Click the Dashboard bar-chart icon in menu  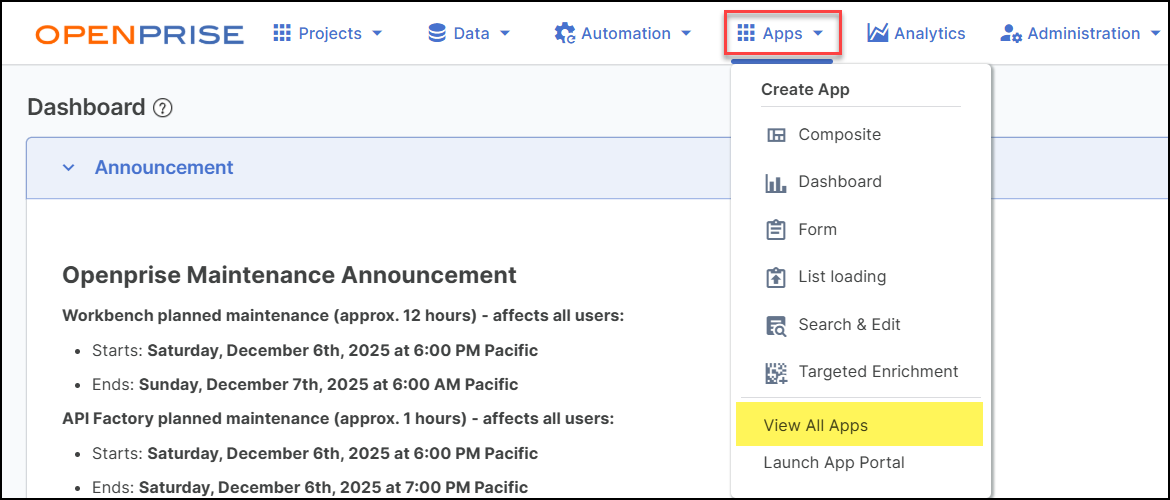coord(776,183)
